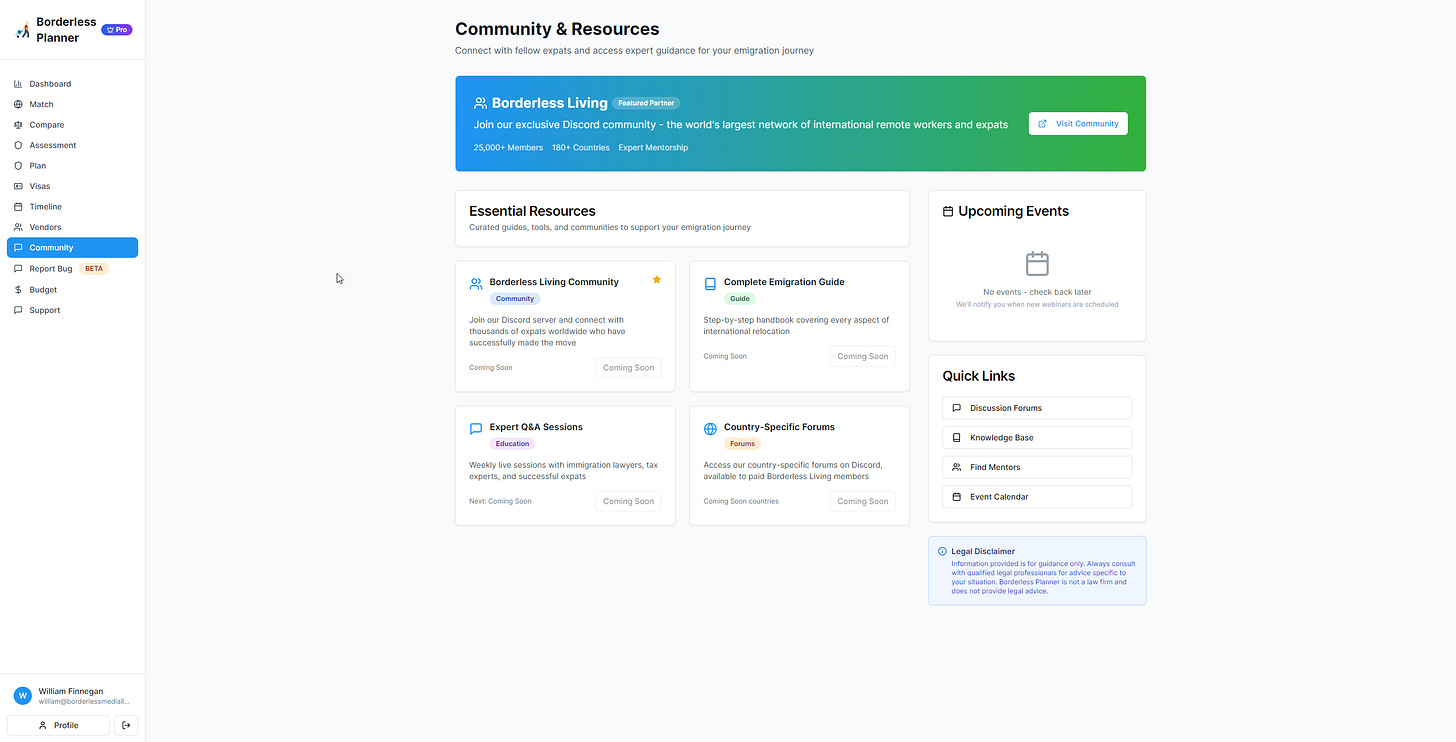Click Coming Soon button on Country-Specific Forums
This screenshot has width=1456, height=742.
click(862, 502)
